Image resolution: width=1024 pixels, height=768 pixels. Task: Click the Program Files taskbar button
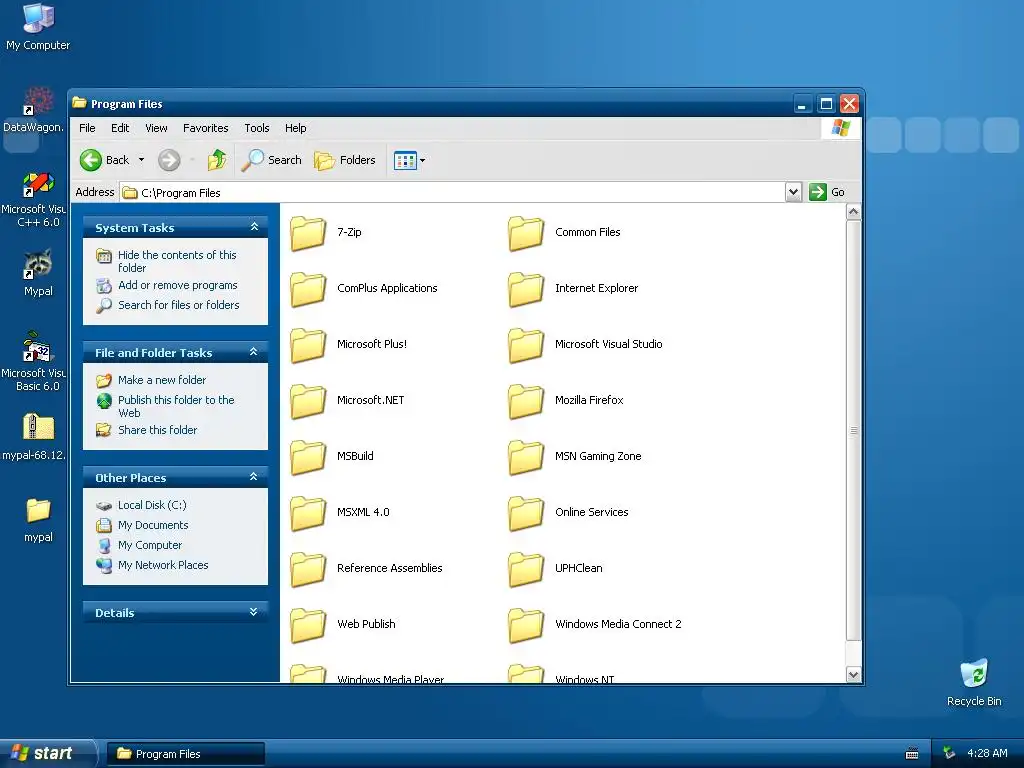[x=185, y=754]
